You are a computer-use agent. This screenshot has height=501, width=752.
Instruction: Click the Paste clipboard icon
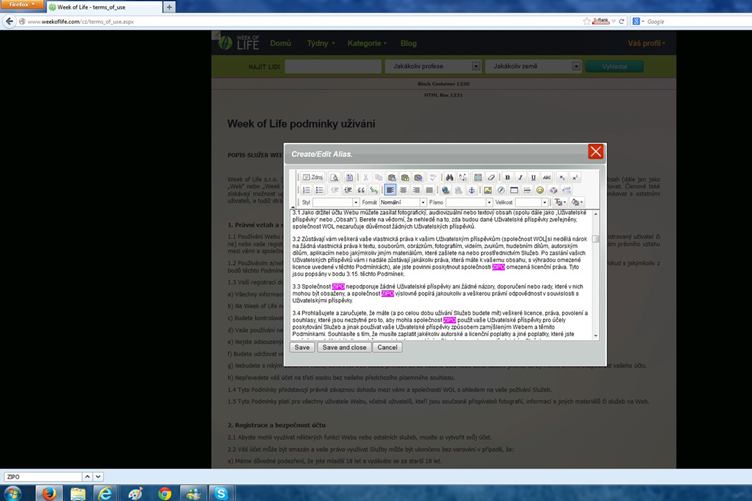392,177
